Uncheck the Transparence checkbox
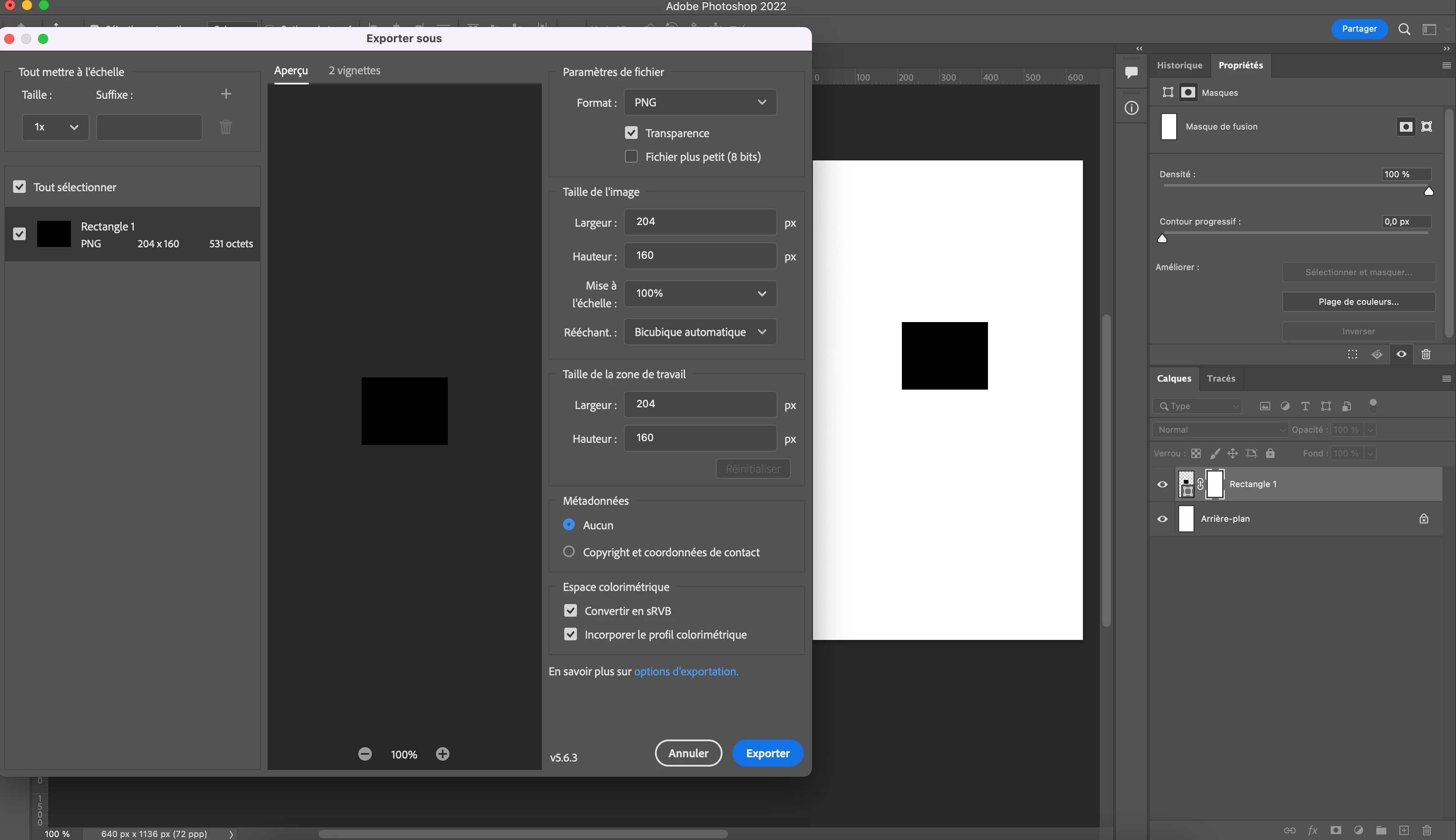Screen dimensions: 1456x840 pyautogui.click(x=631, y=133)
